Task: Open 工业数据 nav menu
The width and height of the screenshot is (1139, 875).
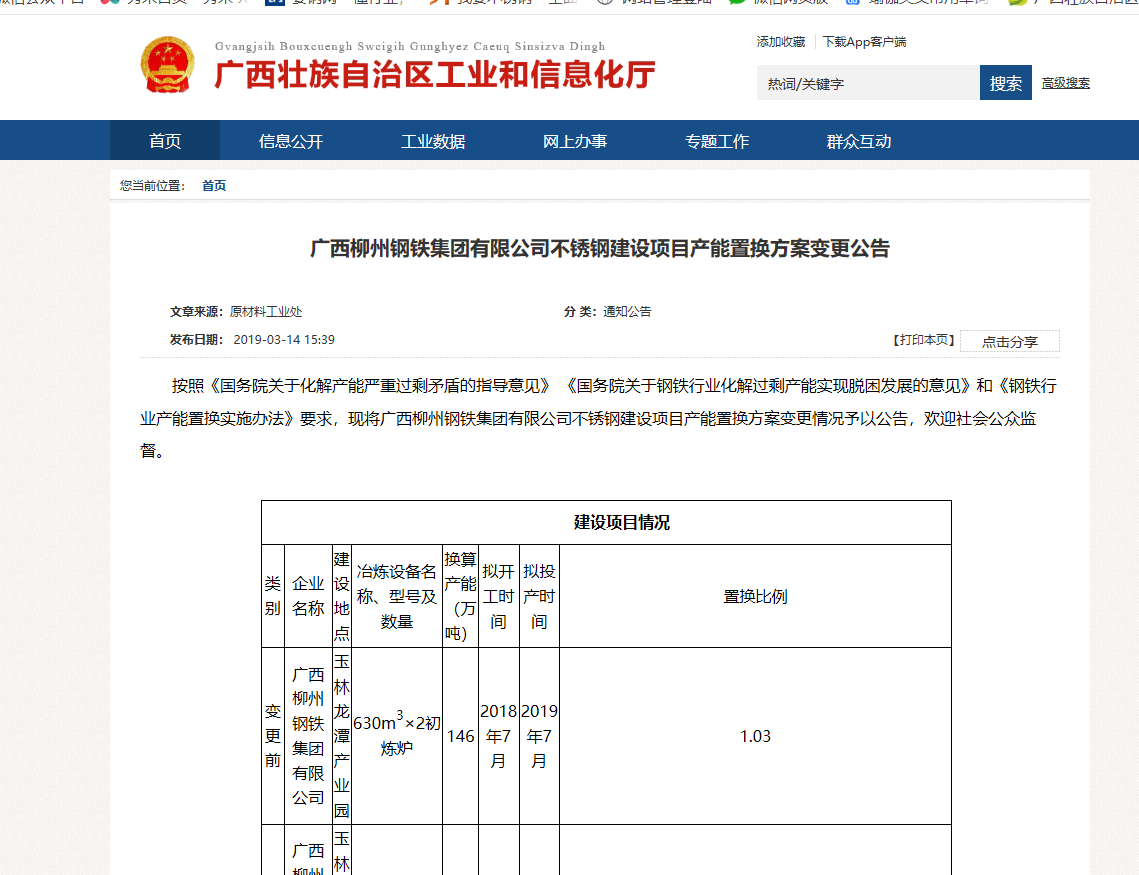Action: [433, 141]
